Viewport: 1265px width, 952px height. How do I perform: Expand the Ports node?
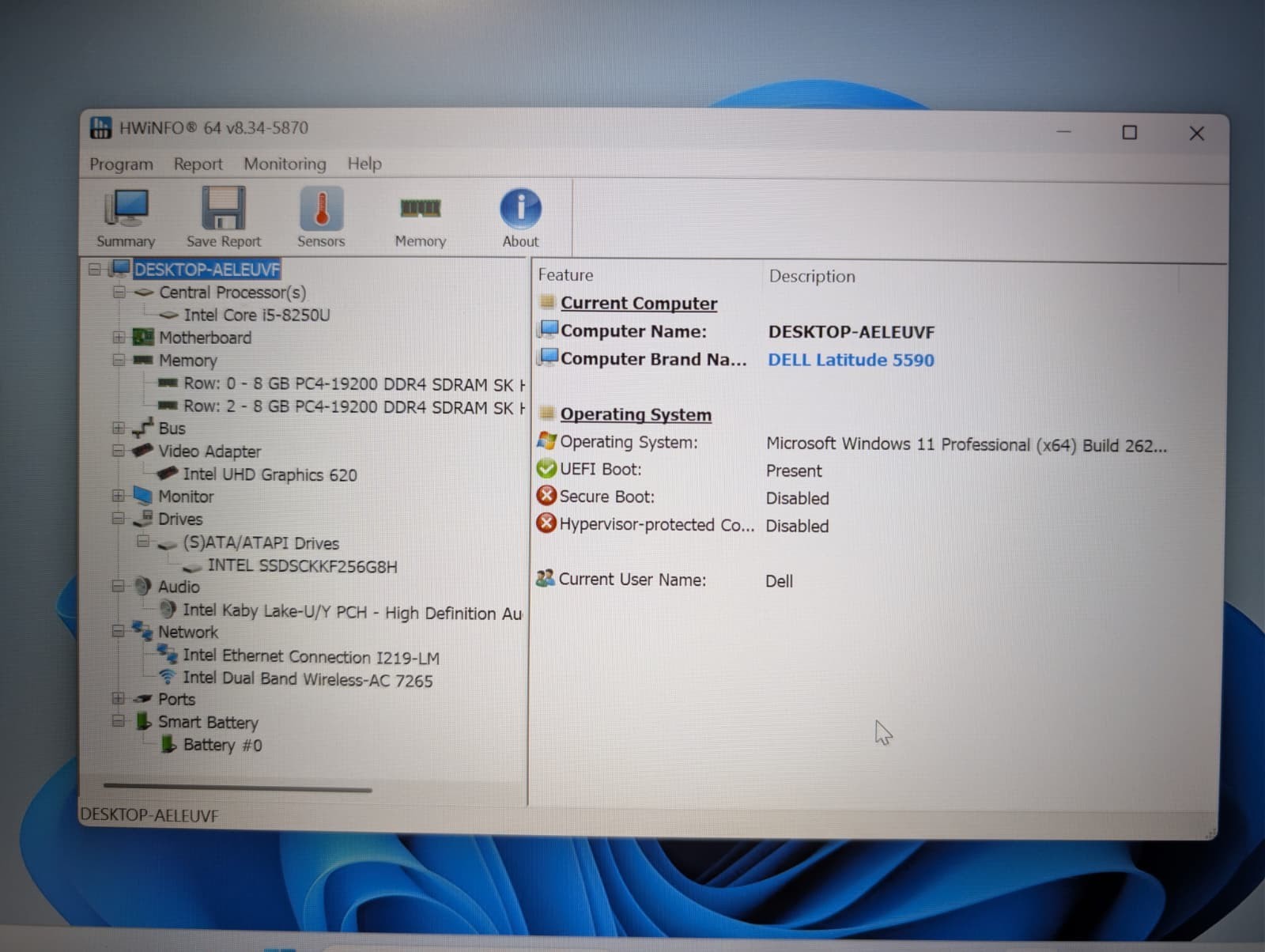point(119,699)
